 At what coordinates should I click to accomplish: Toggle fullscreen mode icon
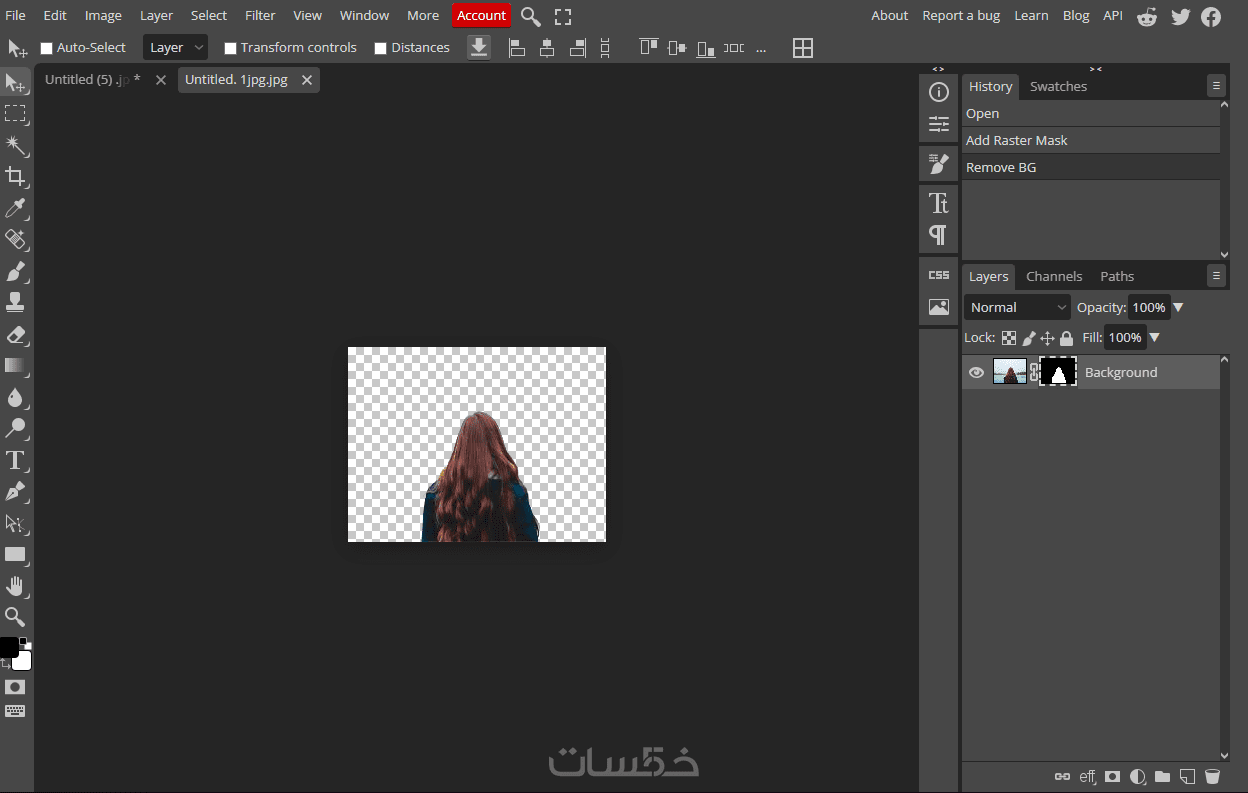(563, 16)
